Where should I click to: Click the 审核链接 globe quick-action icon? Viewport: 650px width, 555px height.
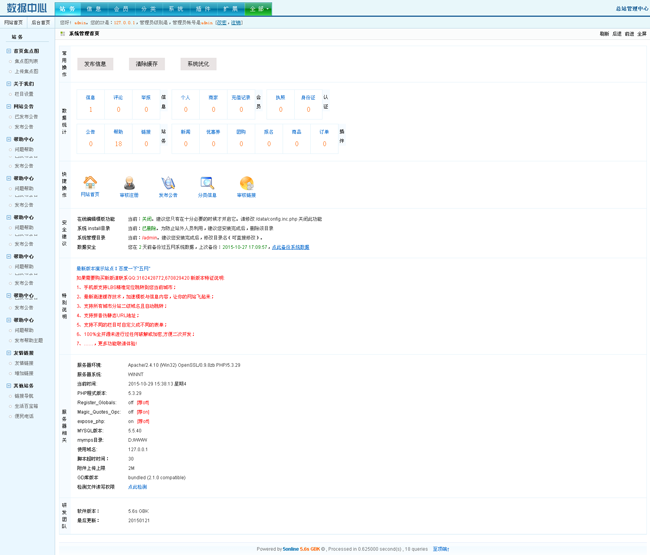pyautogui.click(x=246, y=183)
